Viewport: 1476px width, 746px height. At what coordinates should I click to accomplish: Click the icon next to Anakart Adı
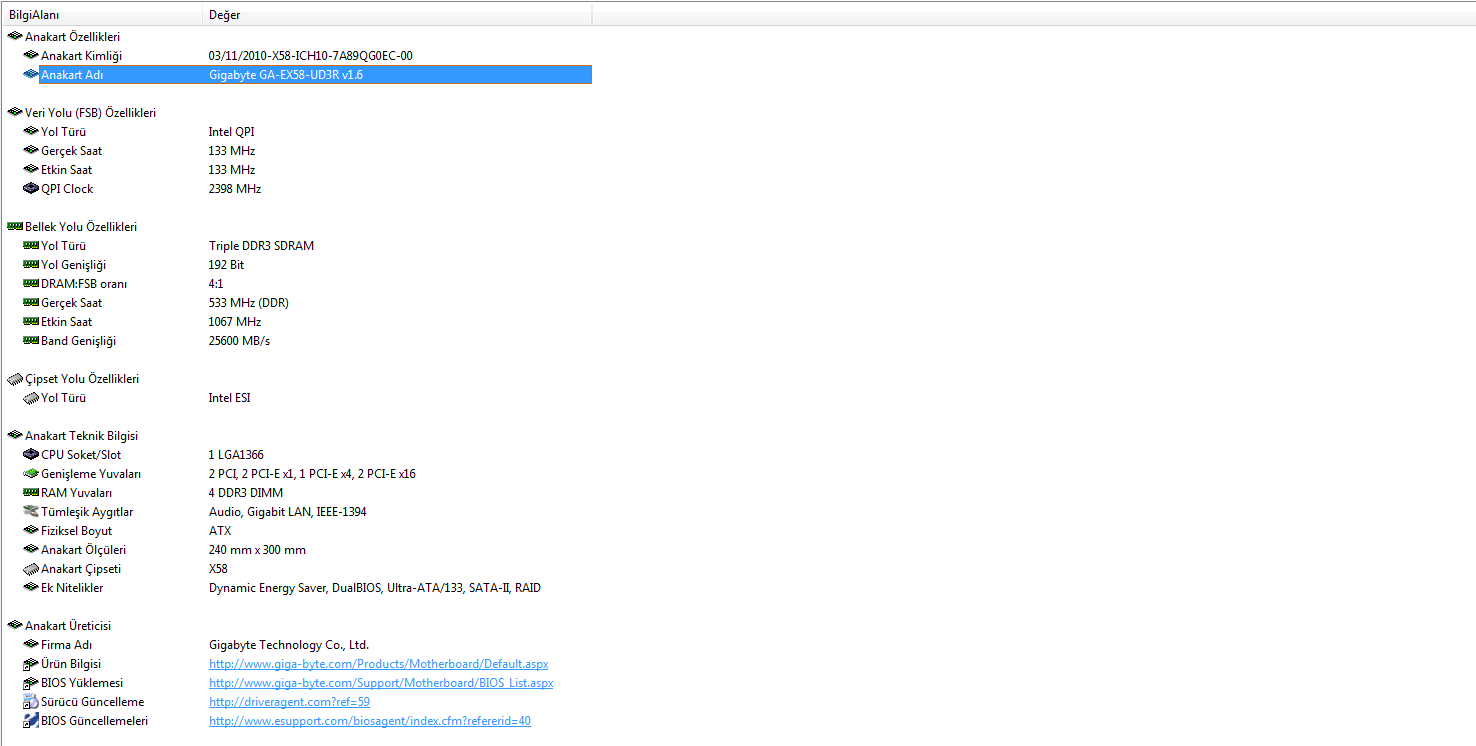[30, 75]
